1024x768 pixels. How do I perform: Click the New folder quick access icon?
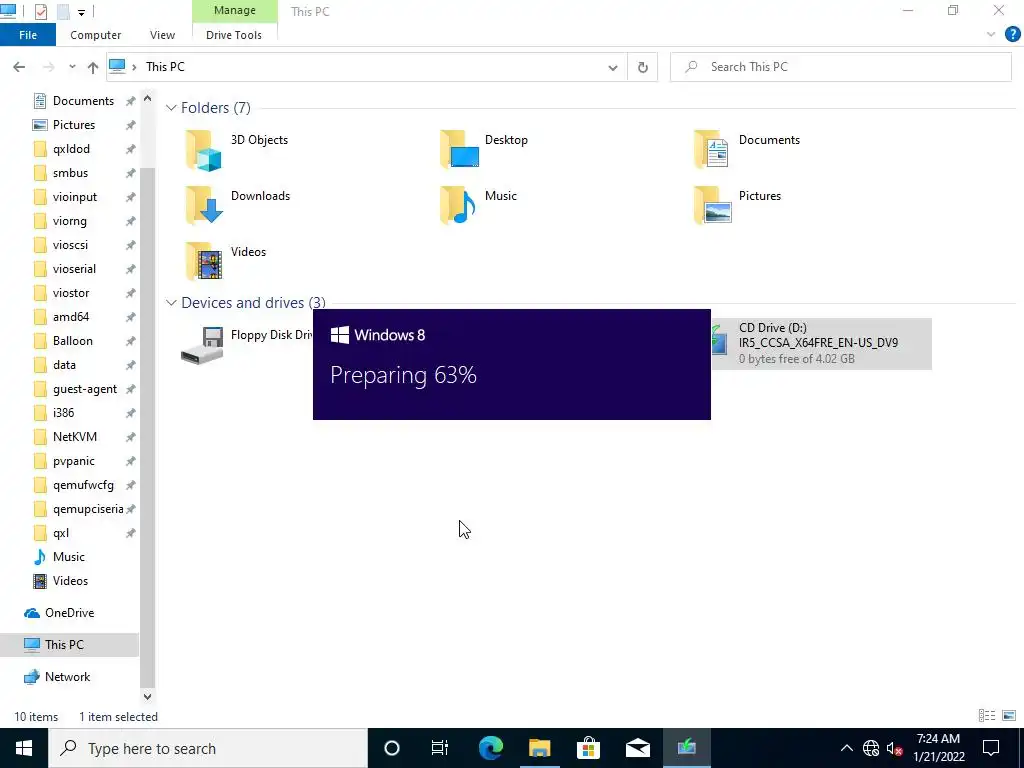pos(63,11)
